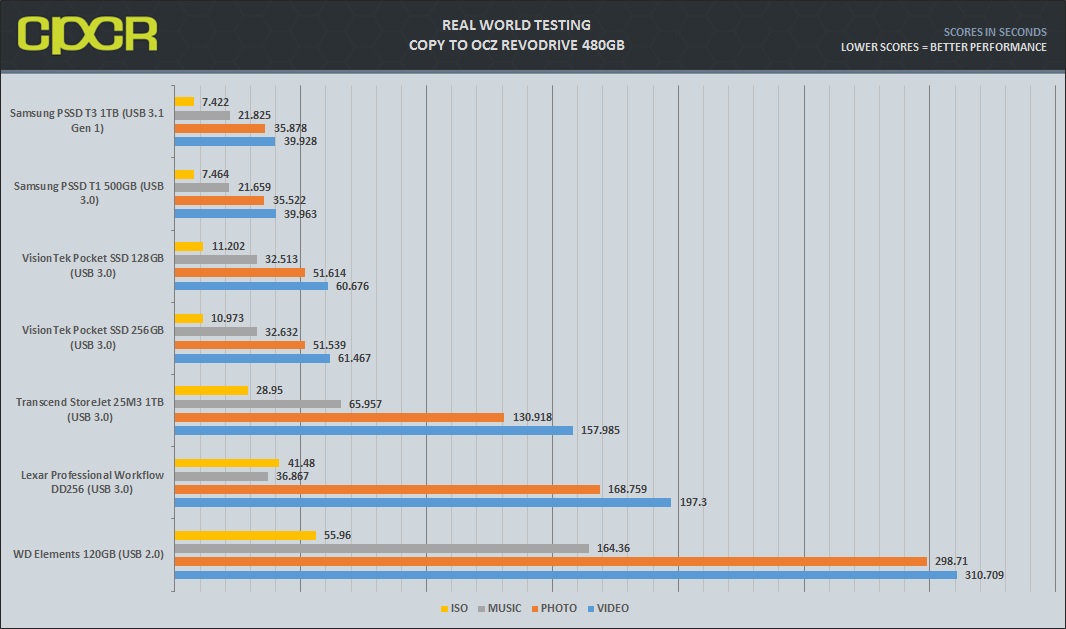This screenshot has height=629, width=1066.
Task: Click the value "32.632"
Action: (x=281, y=332)
